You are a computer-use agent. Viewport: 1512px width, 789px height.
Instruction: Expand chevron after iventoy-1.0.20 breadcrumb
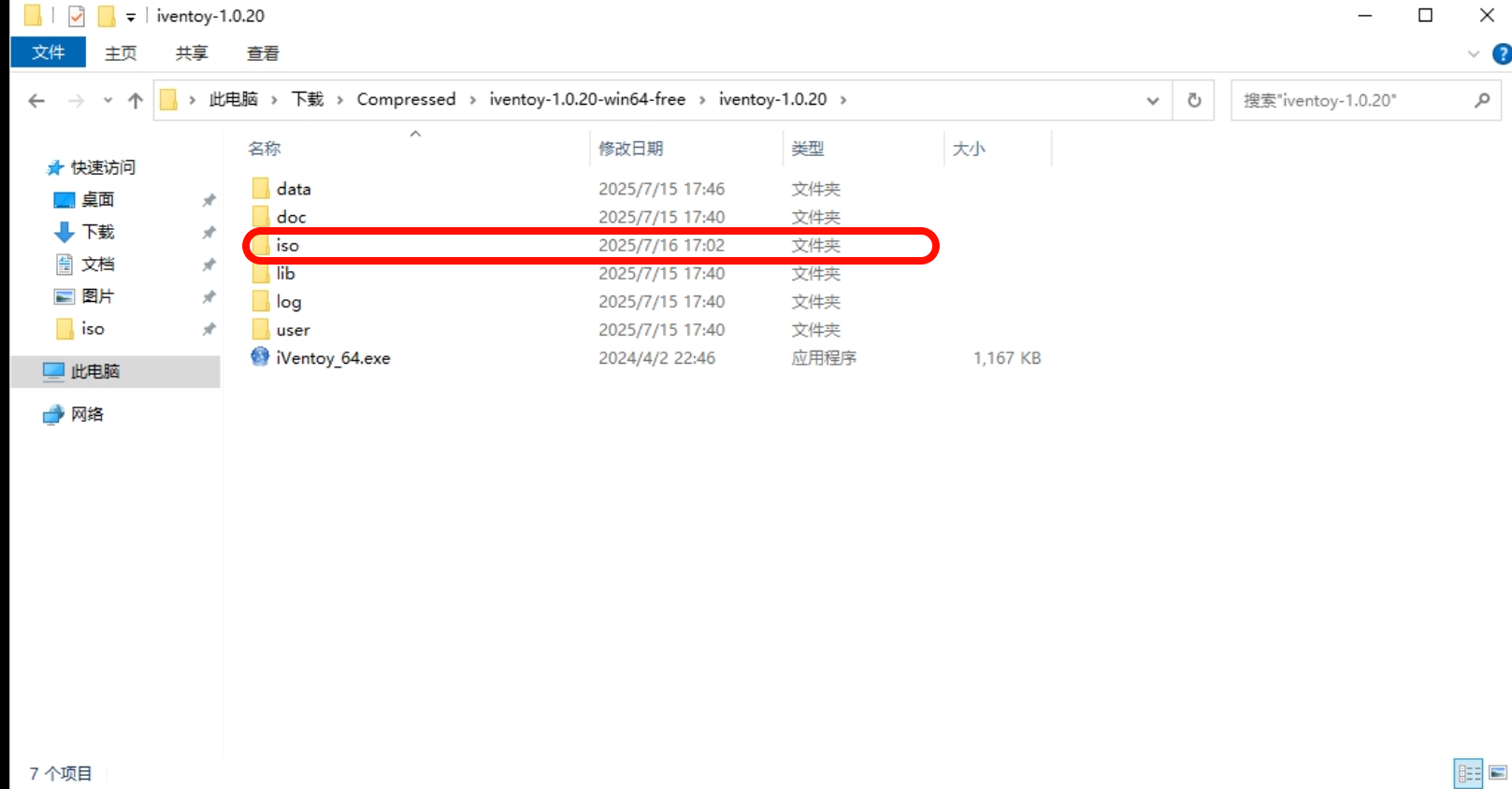[843, 100]
